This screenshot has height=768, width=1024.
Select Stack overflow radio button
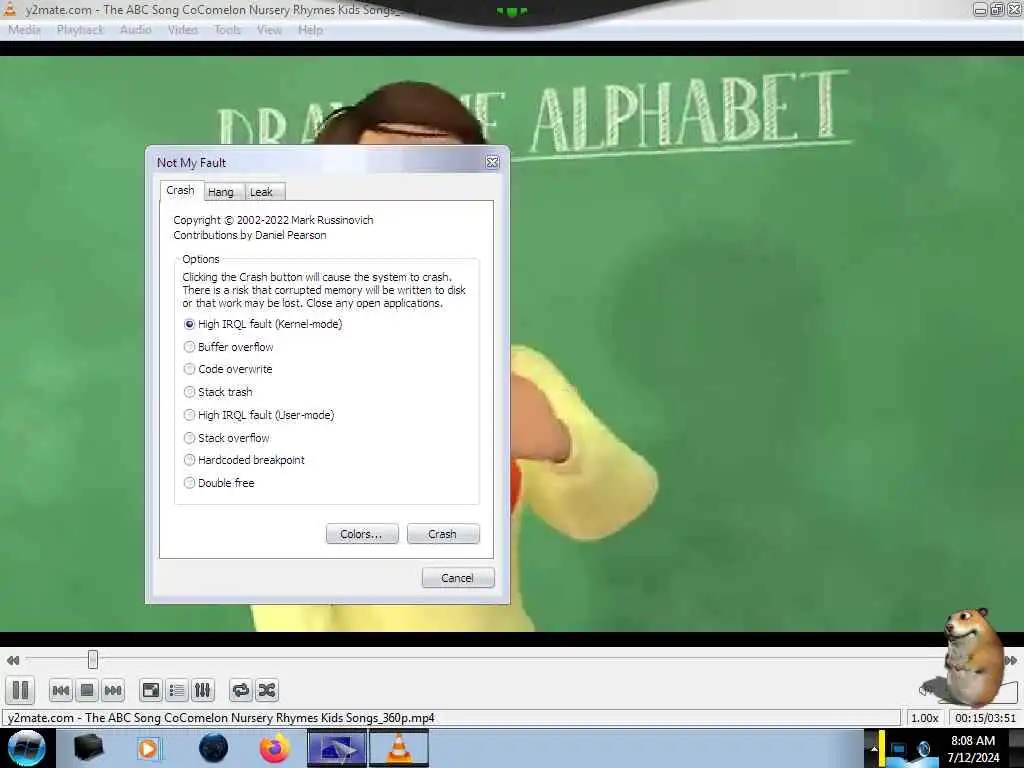click(x=227, y=438)
